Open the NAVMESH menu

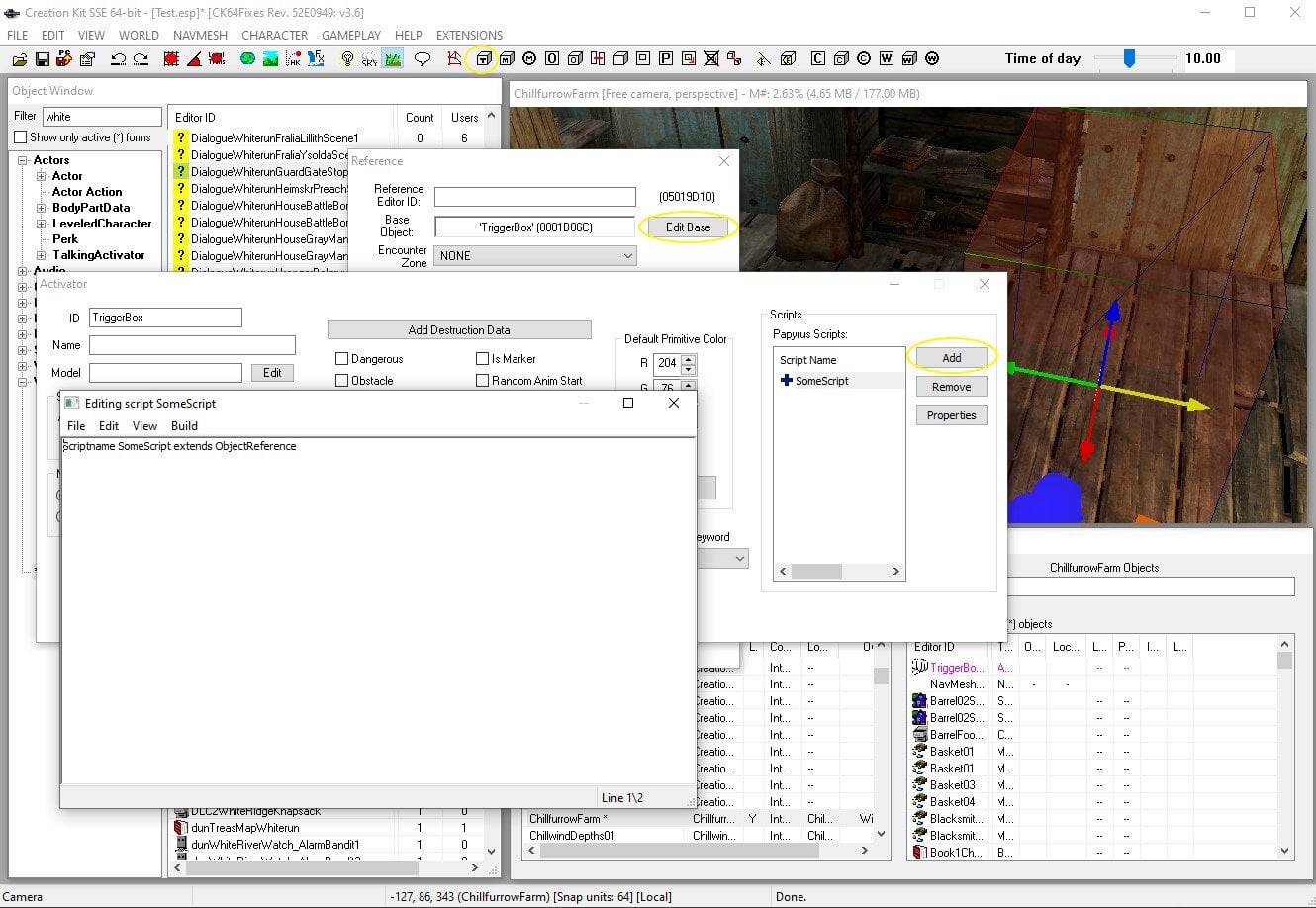[x=200, y=35]
